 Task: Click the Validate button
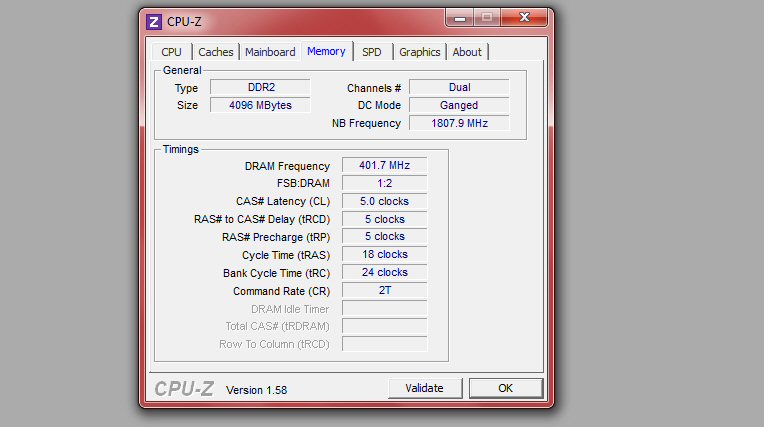point(424,388)
